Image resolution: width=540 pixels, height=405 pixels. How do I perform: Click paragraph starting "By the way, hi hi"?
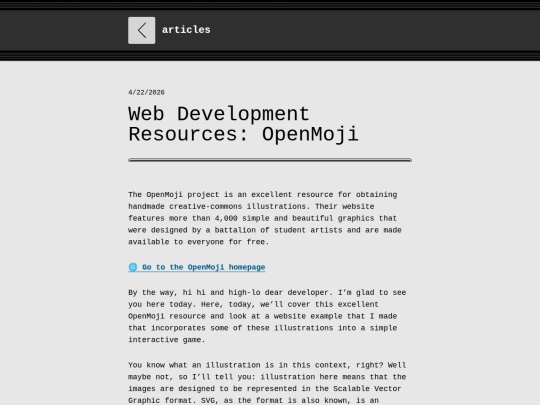[x=267, y=316]
